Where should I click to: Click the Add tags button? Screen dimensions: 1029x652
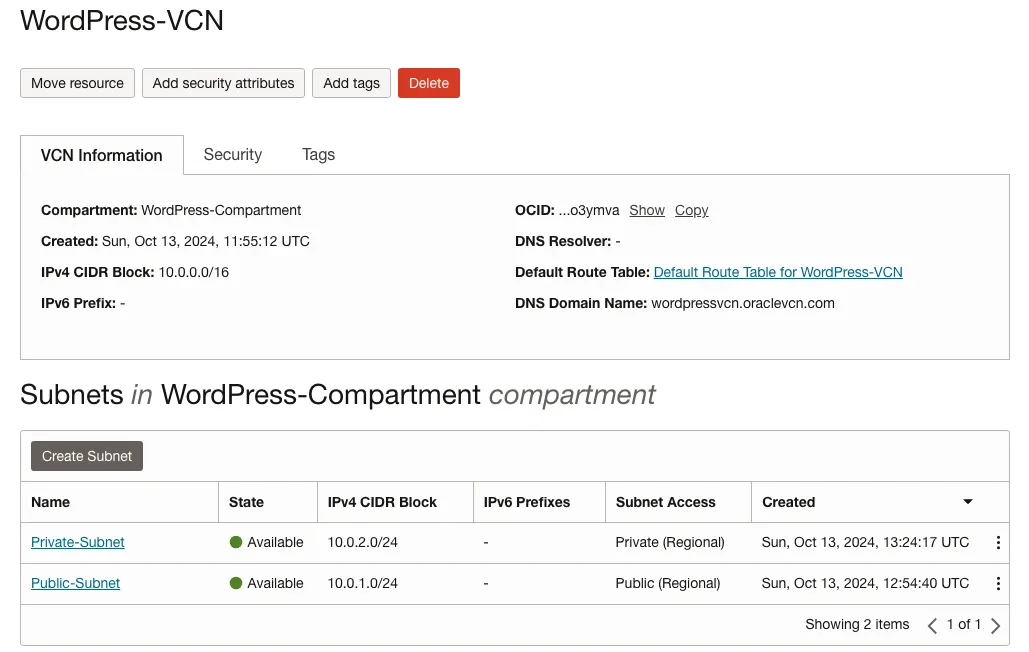(351, 83)
